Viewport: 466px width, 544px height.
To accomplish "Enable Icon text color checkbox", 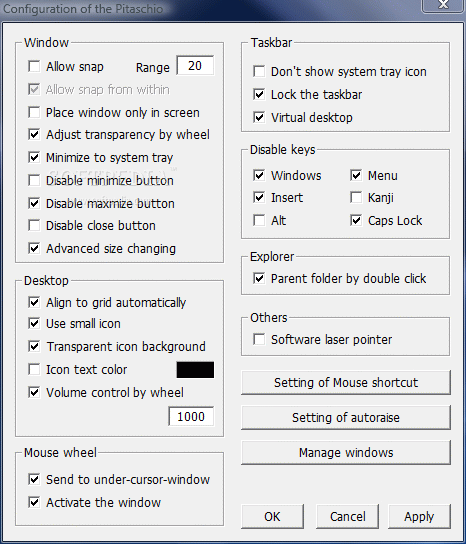I will tap(34, 369).
